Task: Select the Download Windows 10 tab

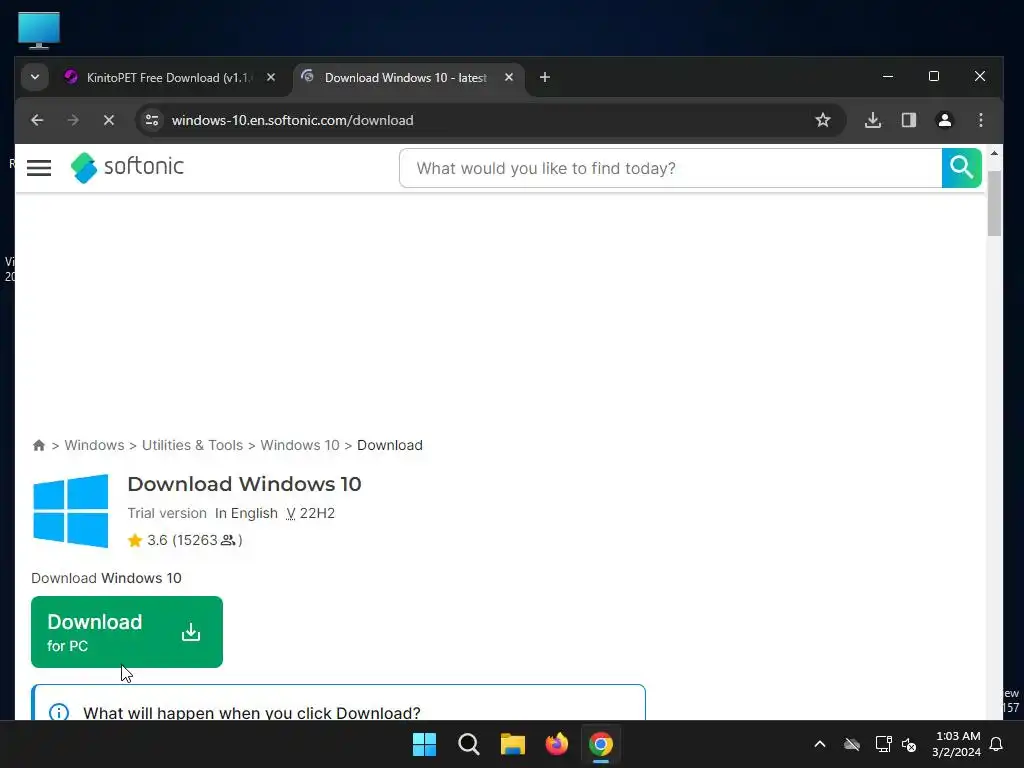Action: point(405,78)
